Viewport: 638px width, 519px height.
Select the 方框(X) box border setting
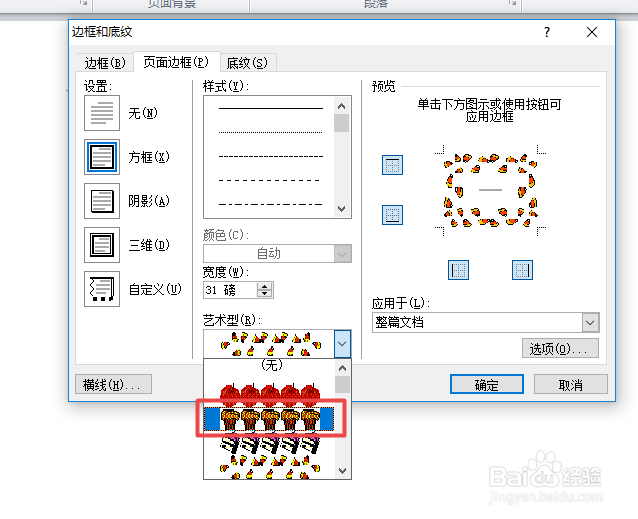(x=102, y=157)
